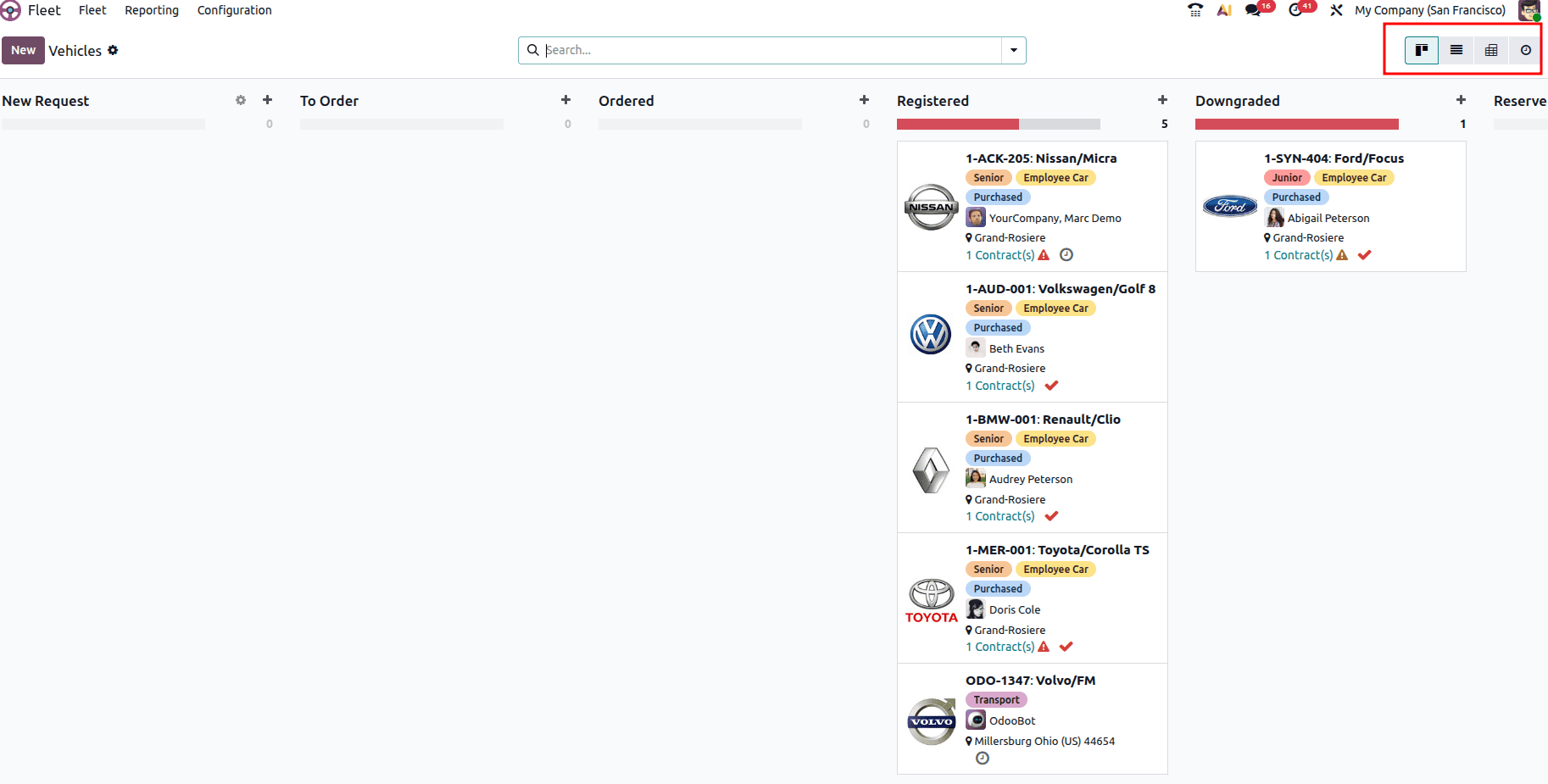
Task: Open the Vehicles actions gear menu
Action: tap(113, 50)
